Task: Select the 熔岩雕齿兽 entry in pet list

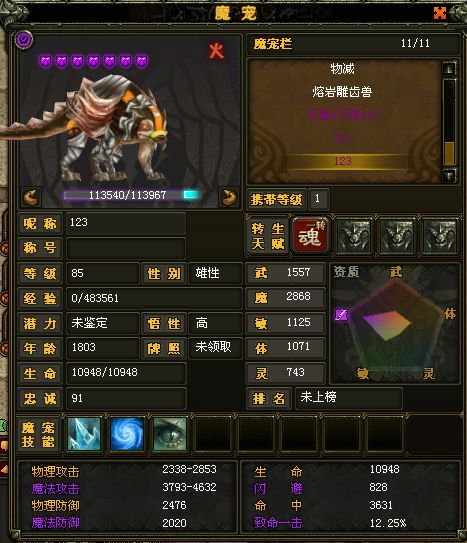Action: [x=342, y=92]
